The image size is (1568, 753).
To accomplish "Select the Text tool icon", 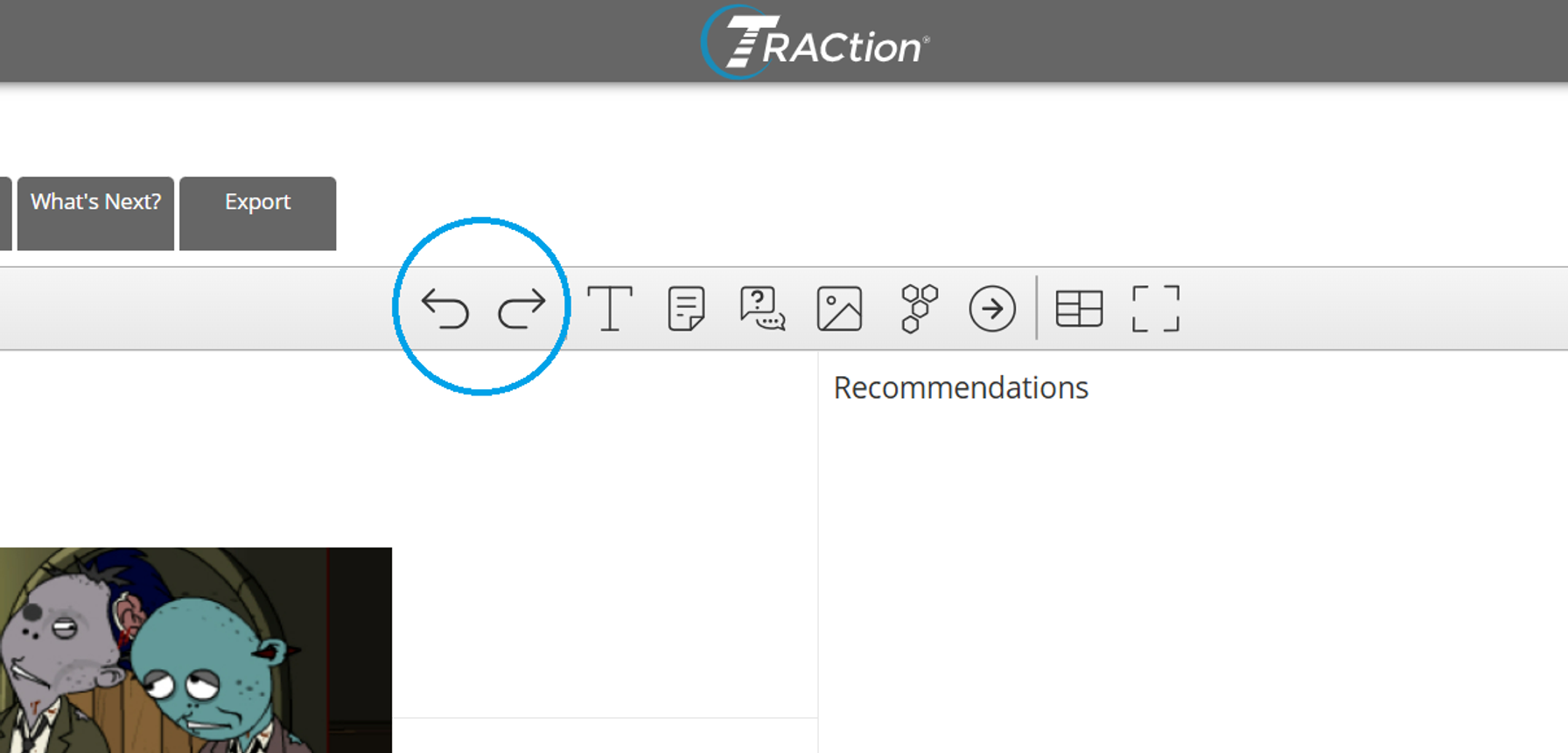I will (x=610, y=309).
